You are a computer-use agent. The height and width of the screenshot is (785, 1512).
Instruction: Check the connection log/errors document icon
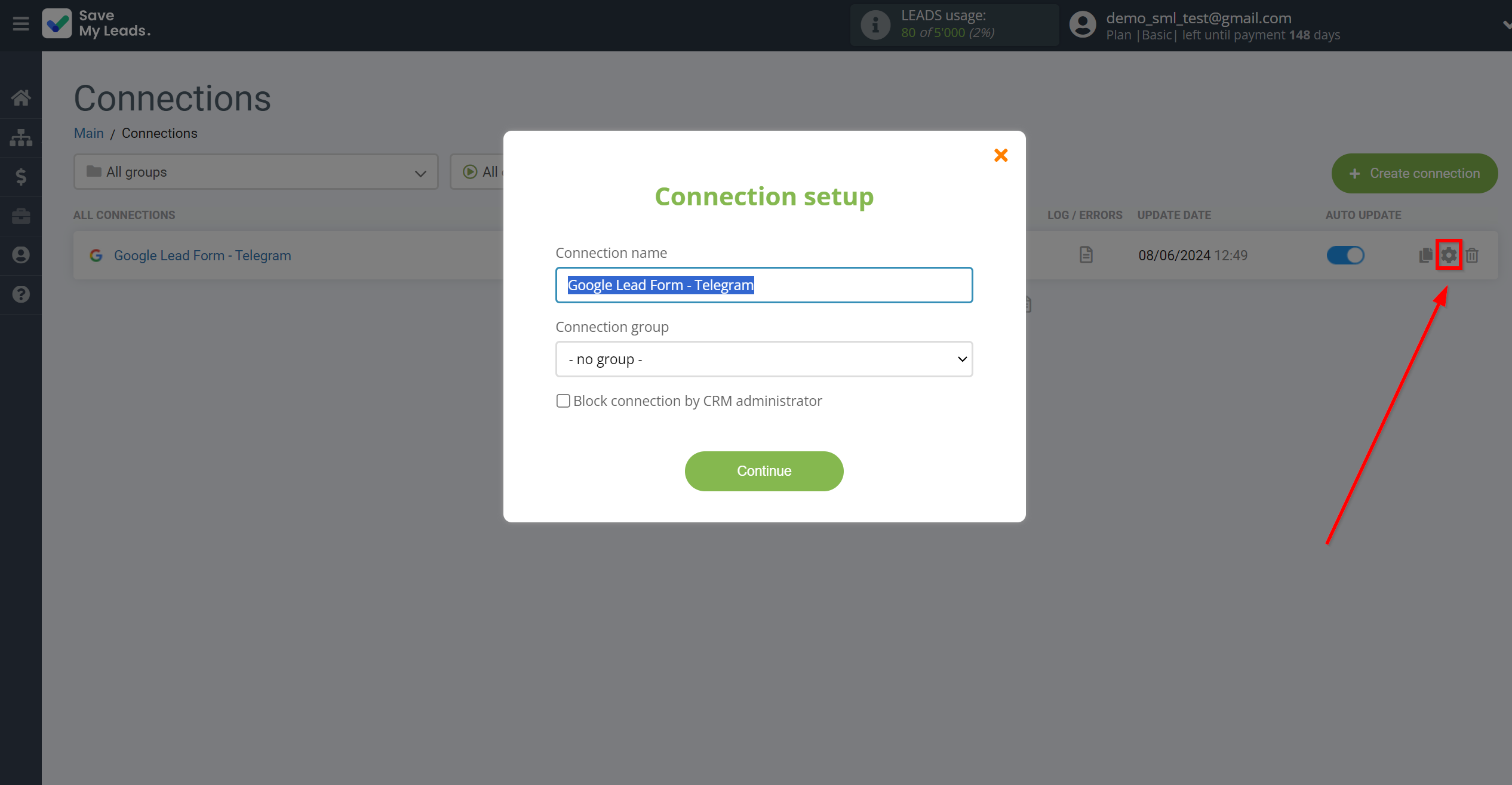tap(1085, 255)
